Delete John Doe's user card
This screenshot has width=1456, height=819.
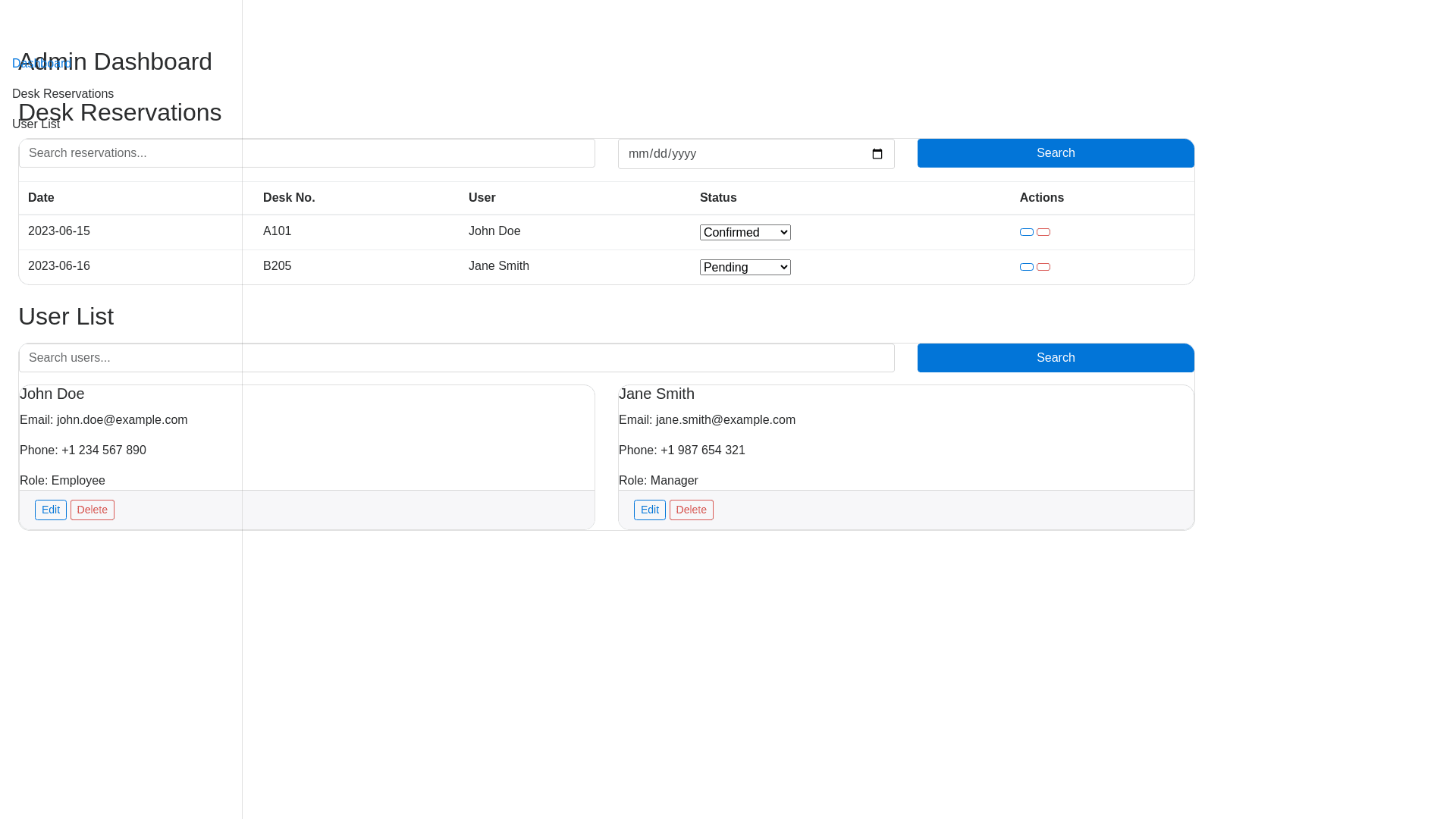93,510
